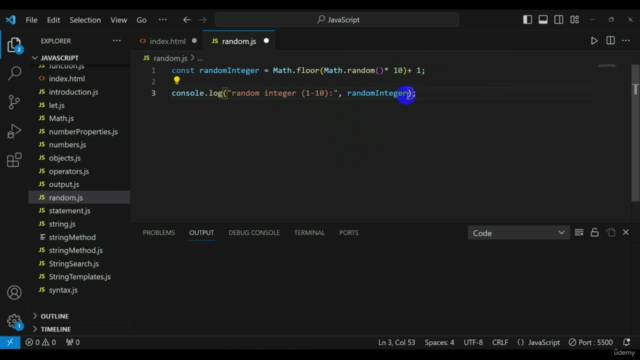The image size is (640, 360).
Task: Click the VS Code logo icon
Action: [x=11, y=20]
